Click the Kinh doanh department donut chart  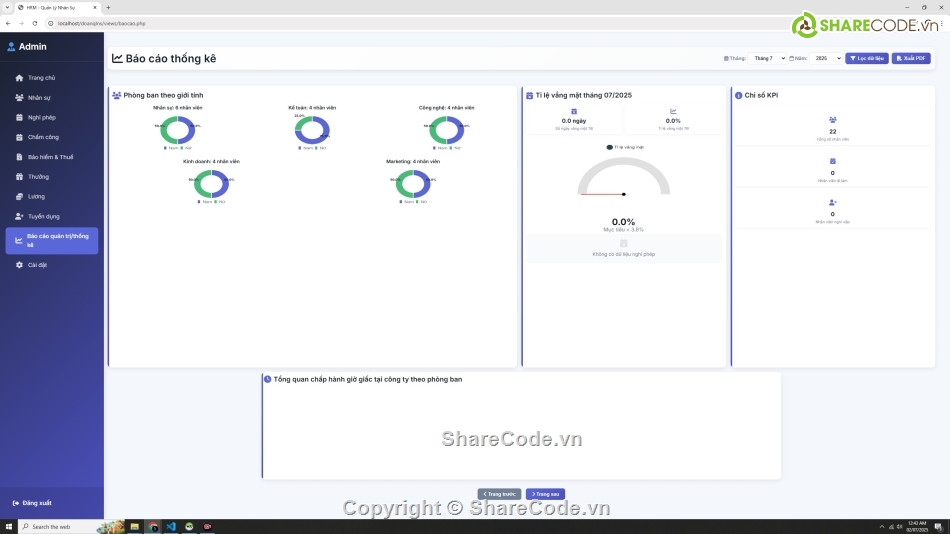[x=211, y=184]
